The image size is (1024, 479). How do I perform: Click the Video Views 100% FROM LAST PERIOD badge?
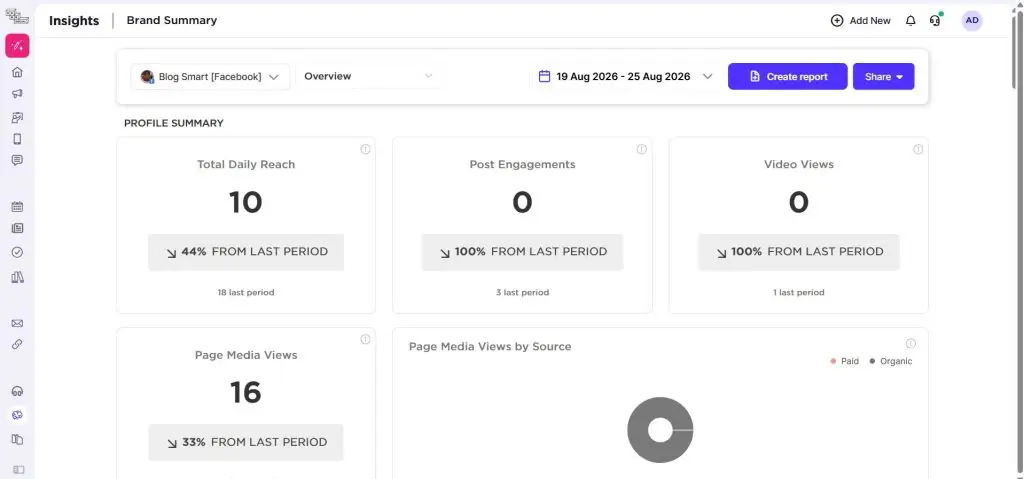799,252
